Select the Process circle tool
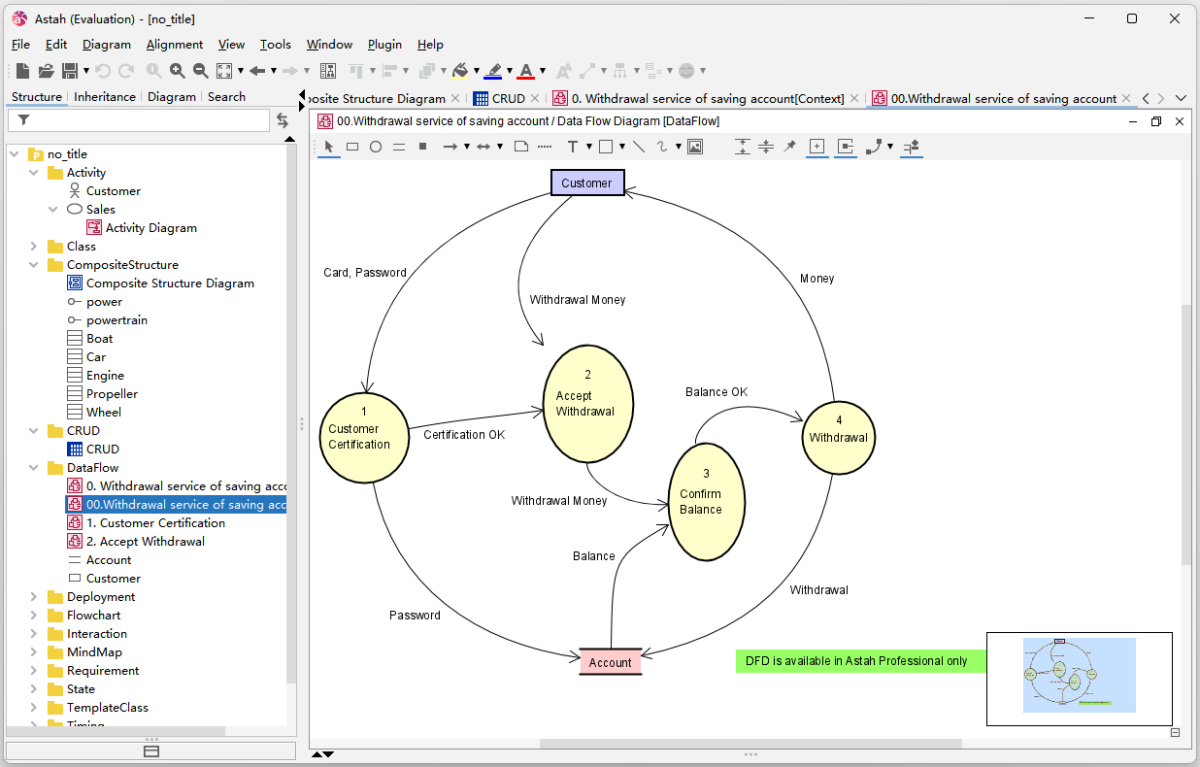Viewport: 1200px width, 767px height. 376,147
